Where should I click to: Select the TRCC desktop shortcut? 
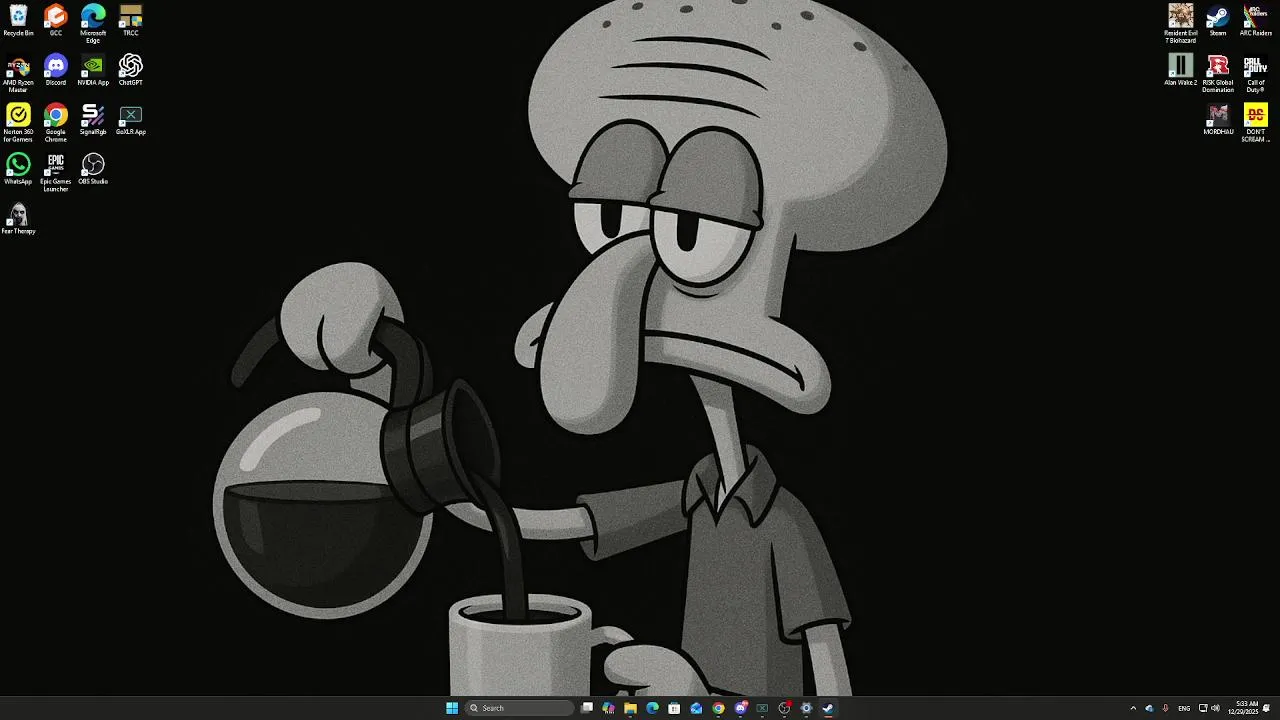[x=131, y=20]
